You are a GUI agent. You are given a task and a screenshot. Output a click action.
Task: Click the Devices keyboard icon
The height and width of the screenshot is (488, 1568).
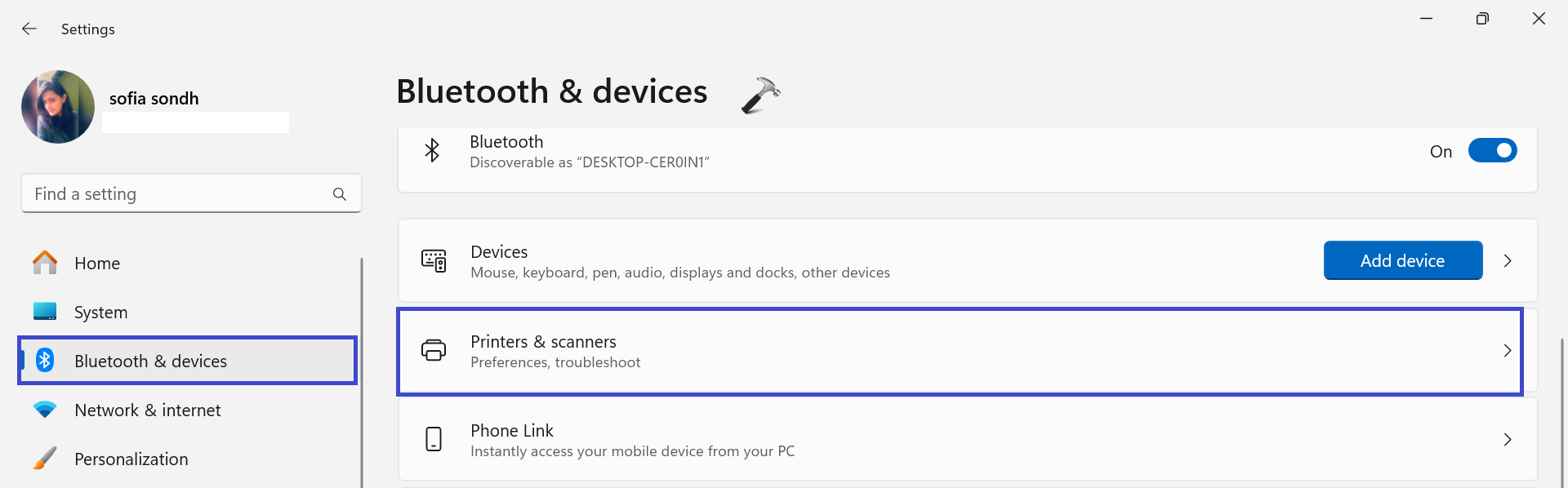(x=434, y=261)
